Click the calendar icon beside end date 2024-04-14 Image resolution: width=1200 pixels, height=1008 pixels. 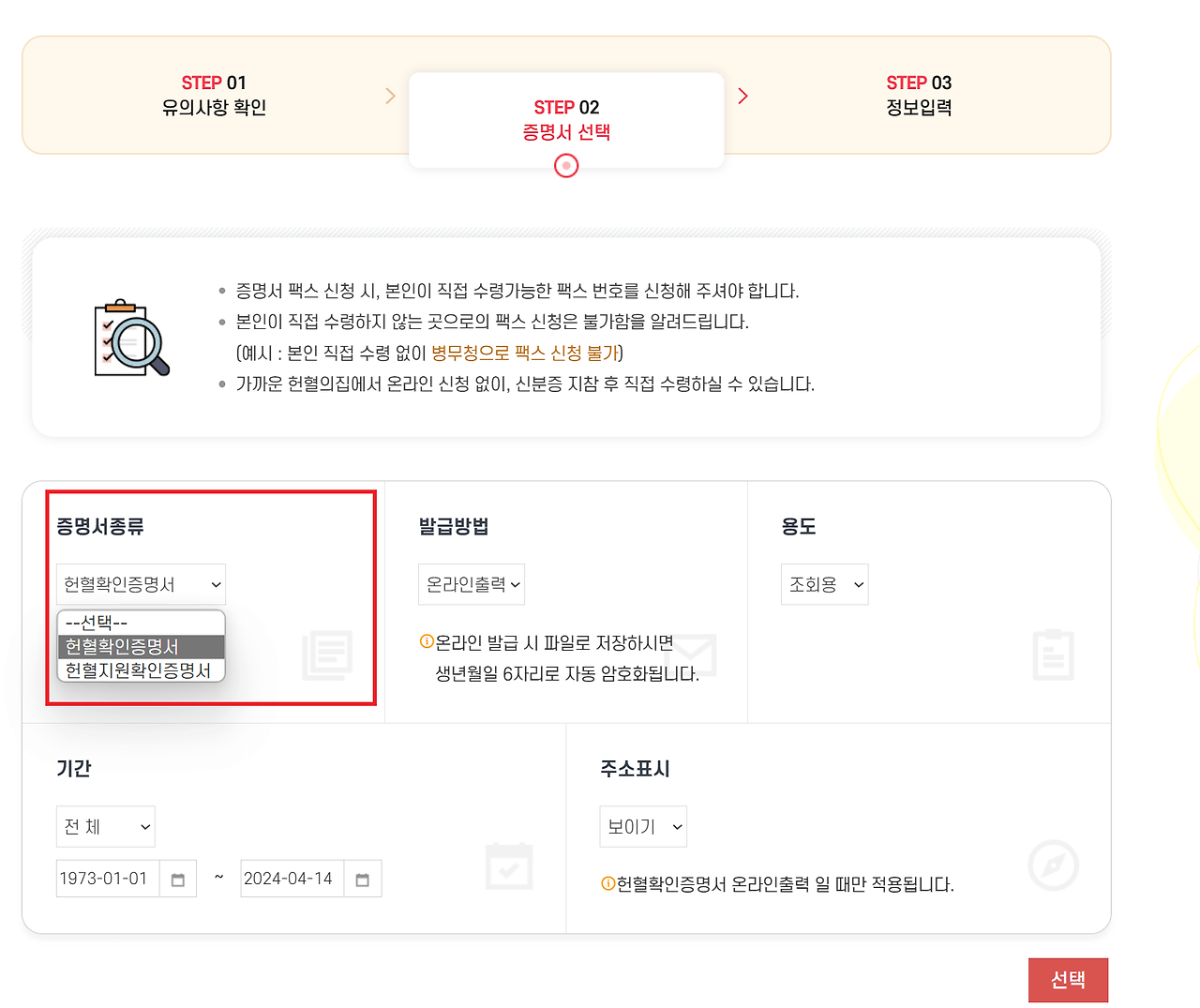tap(363, 879)
